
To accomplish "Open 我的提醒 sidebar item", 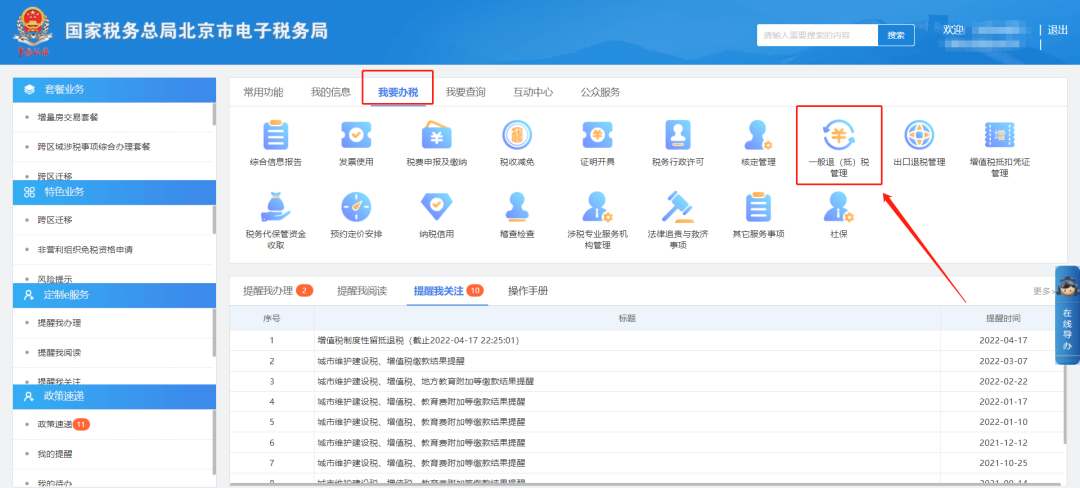I will pos(55,454).
